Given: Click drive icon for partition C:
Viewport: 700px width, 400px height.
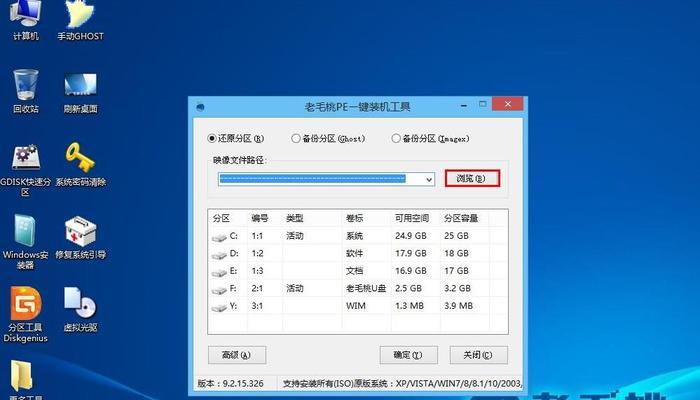Looking at the screenshot, I should (x=219, y=238).
